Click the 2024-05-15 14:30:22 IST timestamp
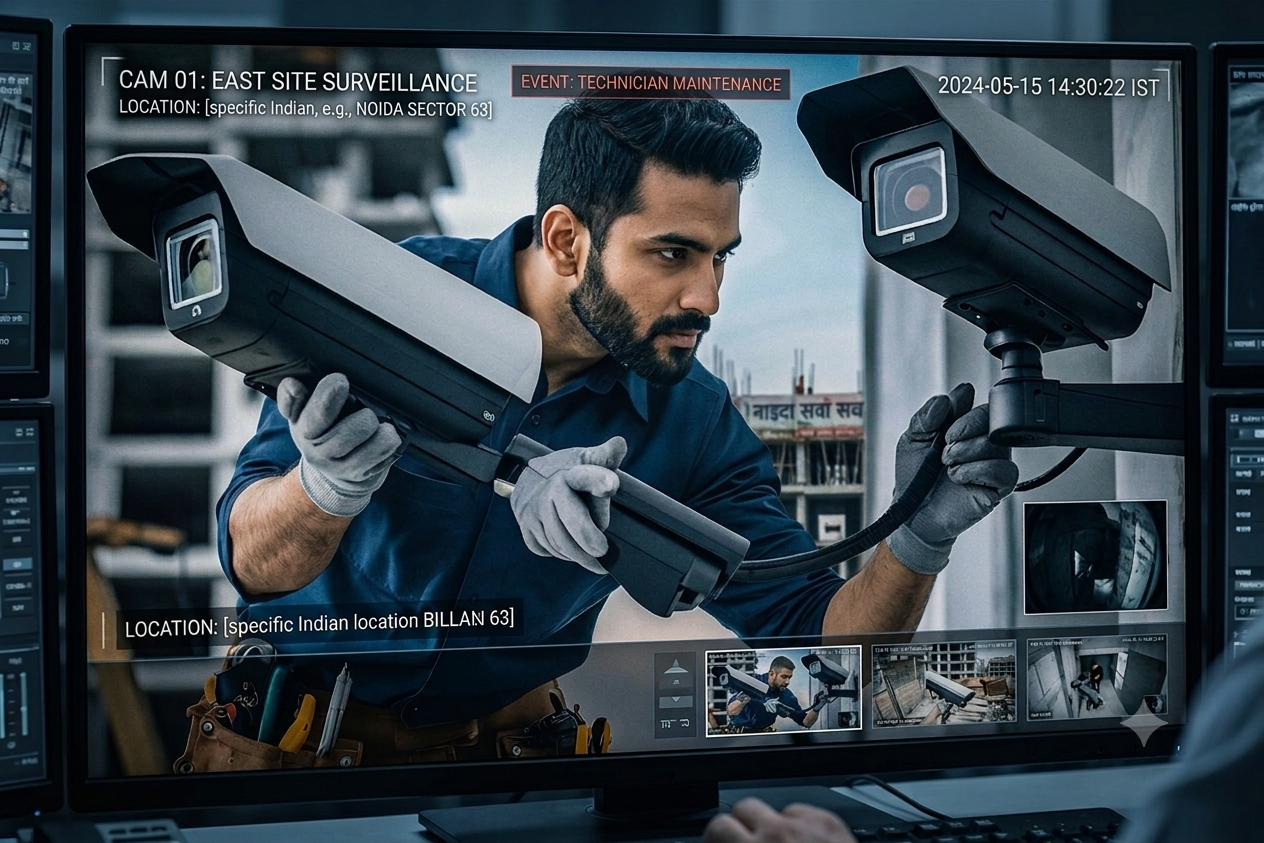This screenshot has height=843, width=1264. pyautogui.click(x=1048, y=86)
